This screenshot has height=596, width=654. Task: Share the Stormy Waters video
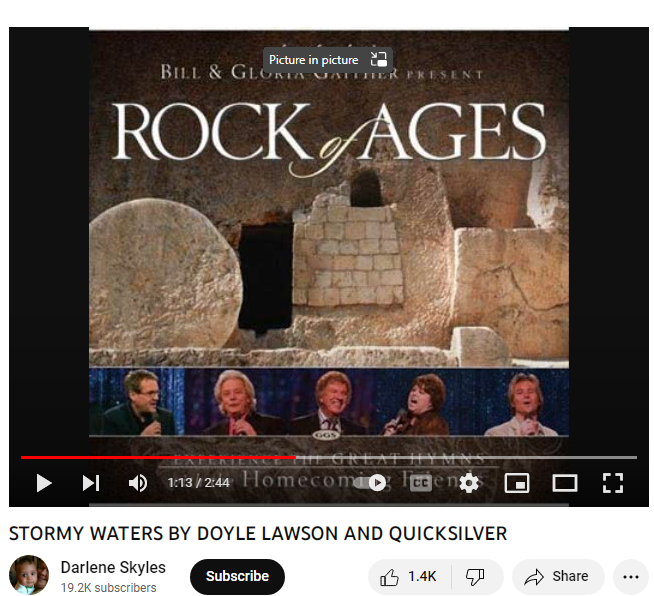(558, 577)
